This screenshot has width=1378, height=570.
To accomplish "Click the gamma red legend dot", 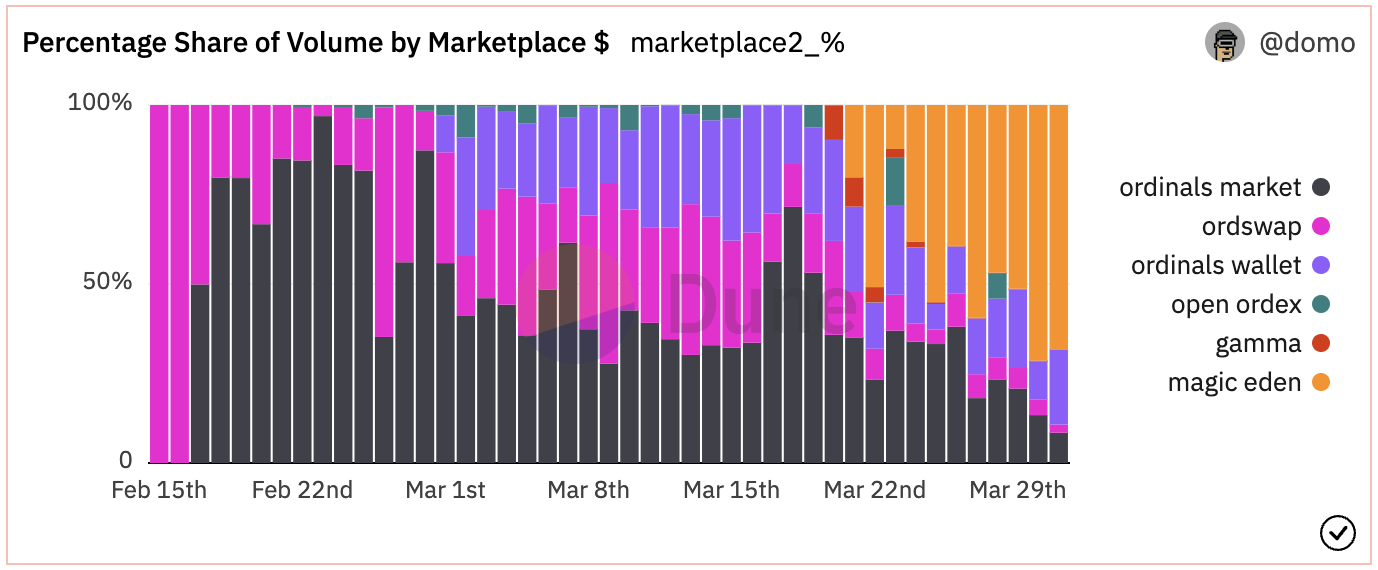I will pyautogui.click(x=1321, y=344).
